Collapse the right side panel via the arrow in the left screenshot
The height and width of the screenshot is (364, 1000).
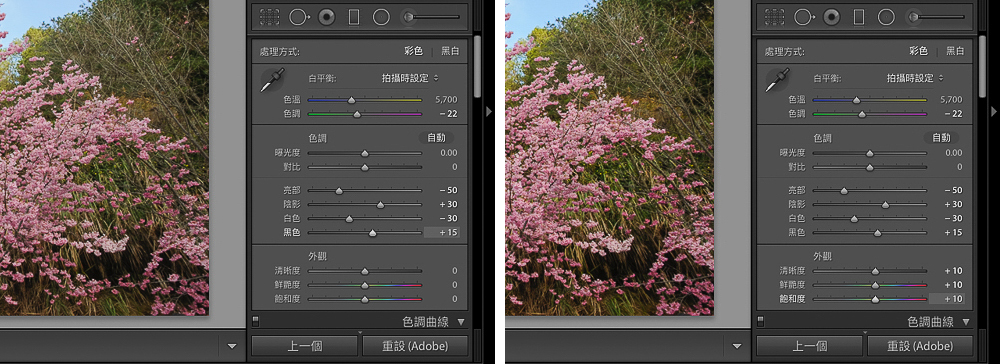coord(489,112)
